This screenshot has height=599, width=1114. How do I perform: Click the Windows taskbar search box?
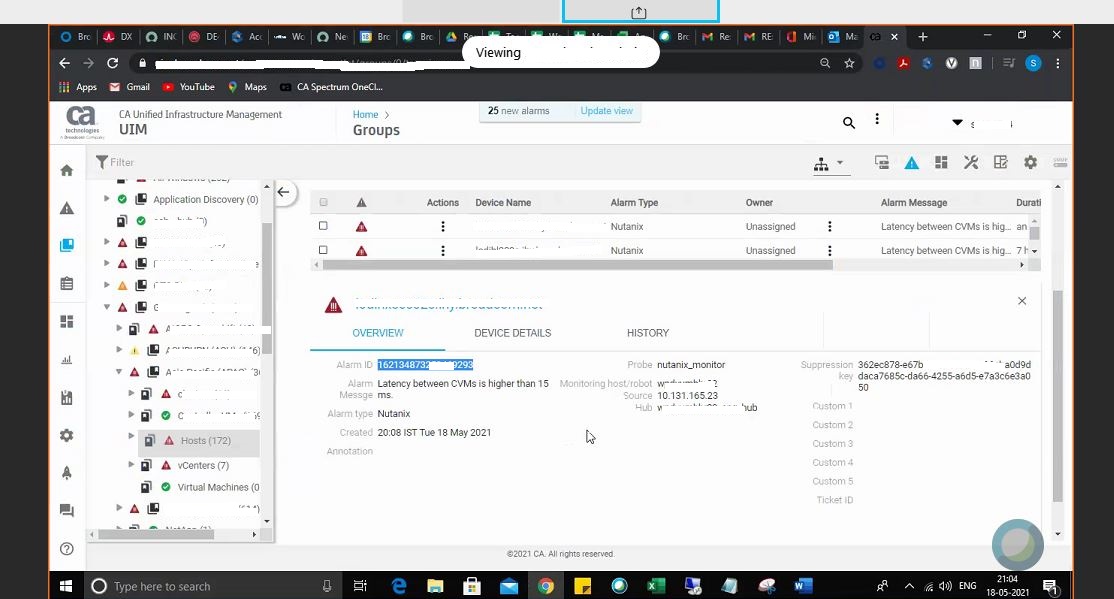tap(212, 586)
